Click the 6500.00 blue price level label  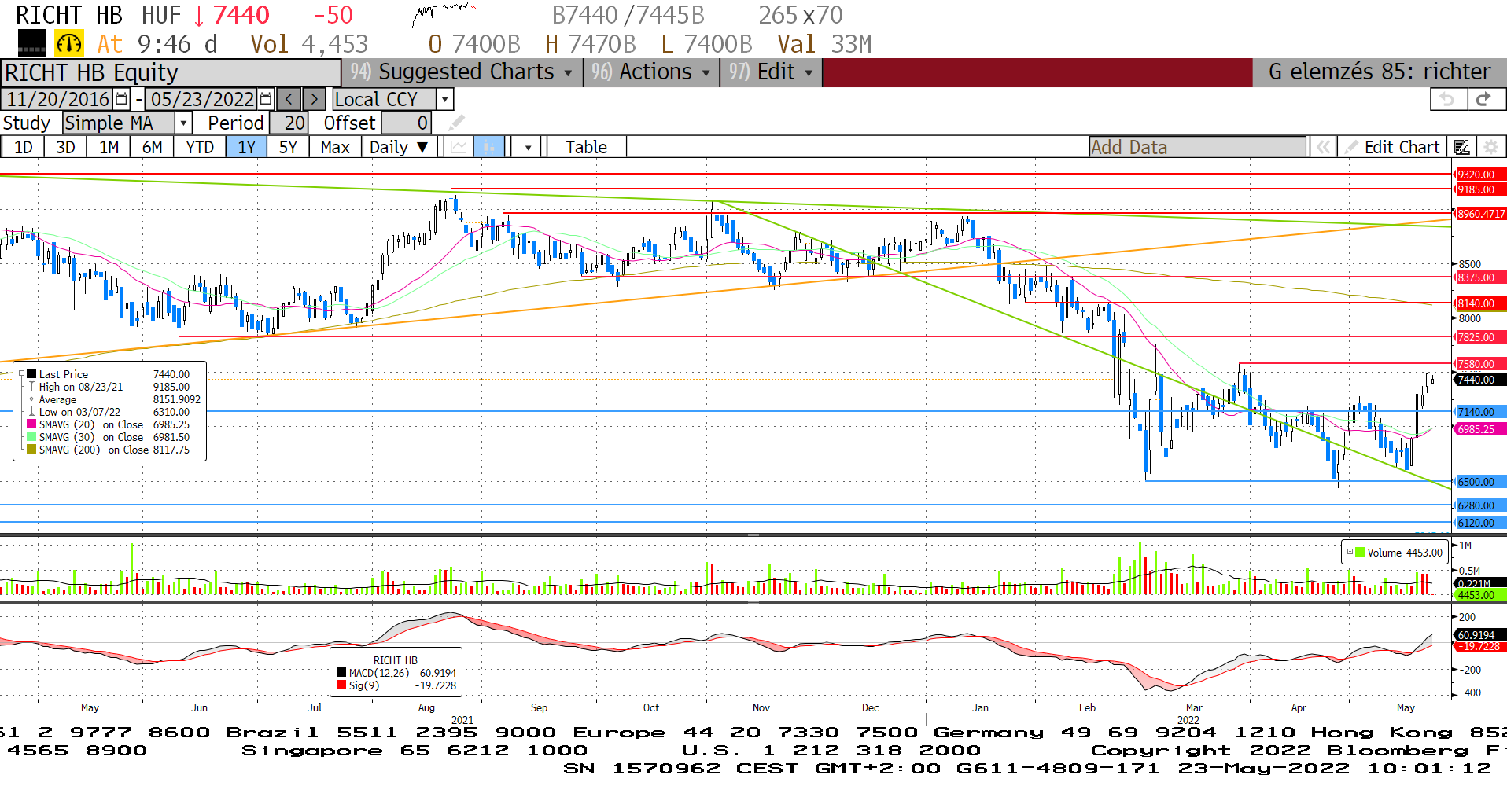click(x=1479, y=482)
